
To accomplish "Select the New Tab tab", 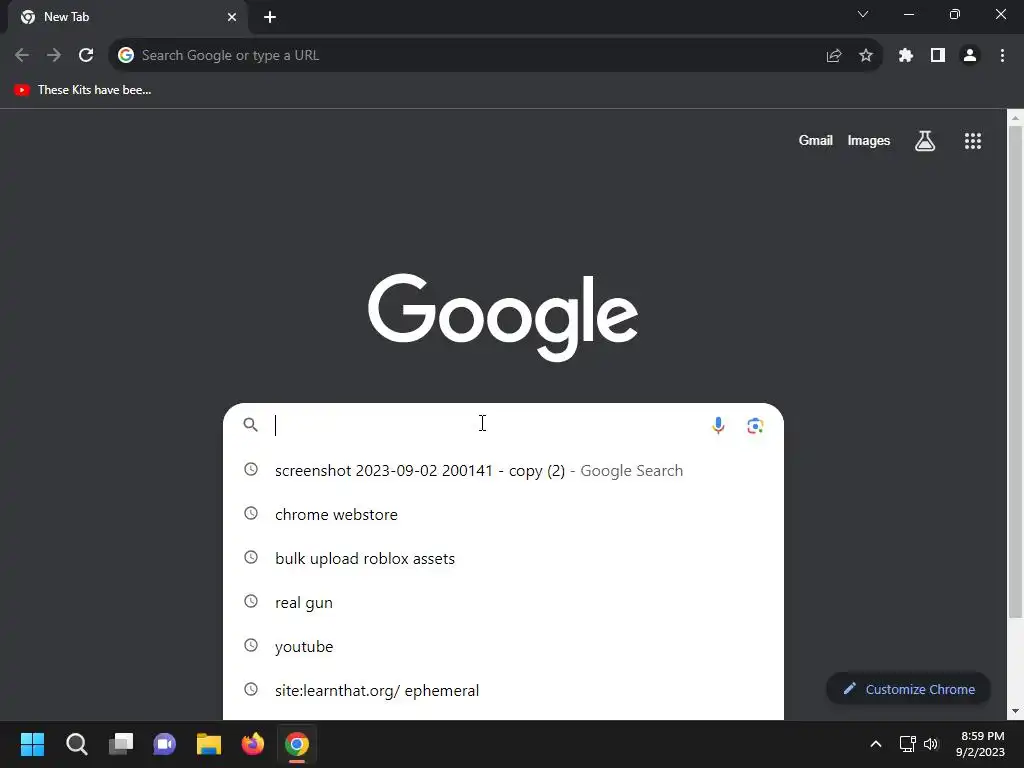I will pyautogui.click(x=127, y=17).
